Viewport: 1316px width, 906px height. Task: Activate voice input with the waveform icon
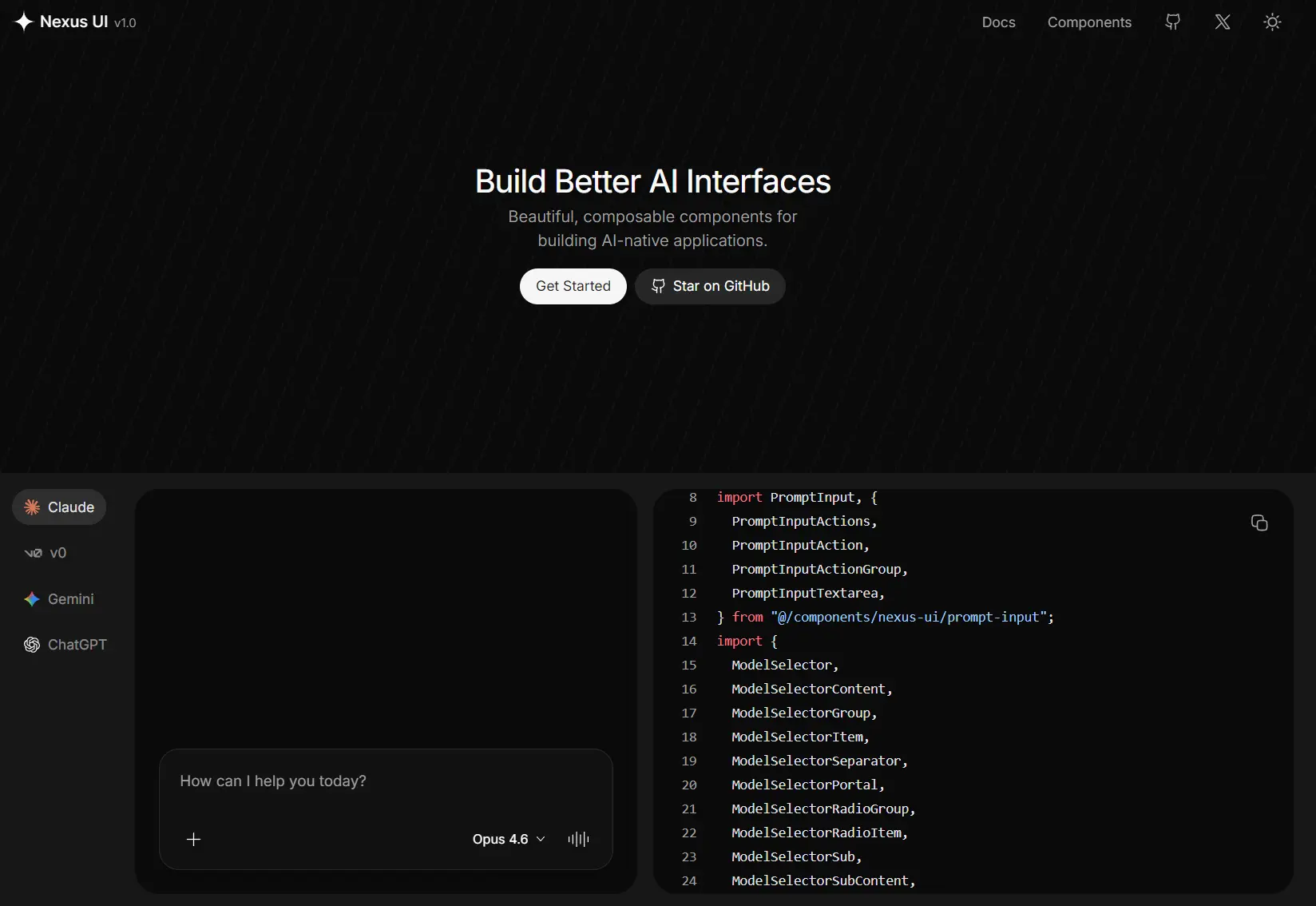[578, 839]
